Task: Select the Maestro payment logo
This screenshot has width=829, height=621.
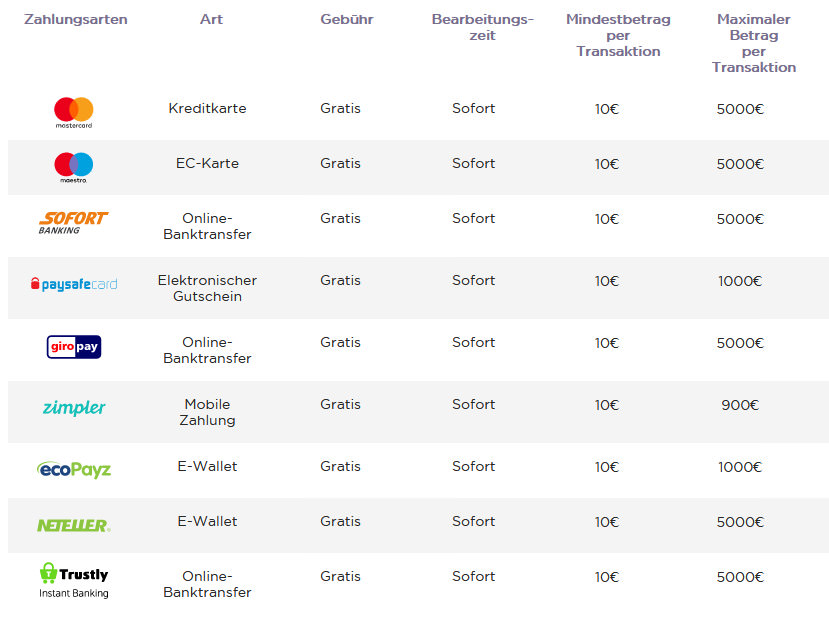Action: (73, 168)
